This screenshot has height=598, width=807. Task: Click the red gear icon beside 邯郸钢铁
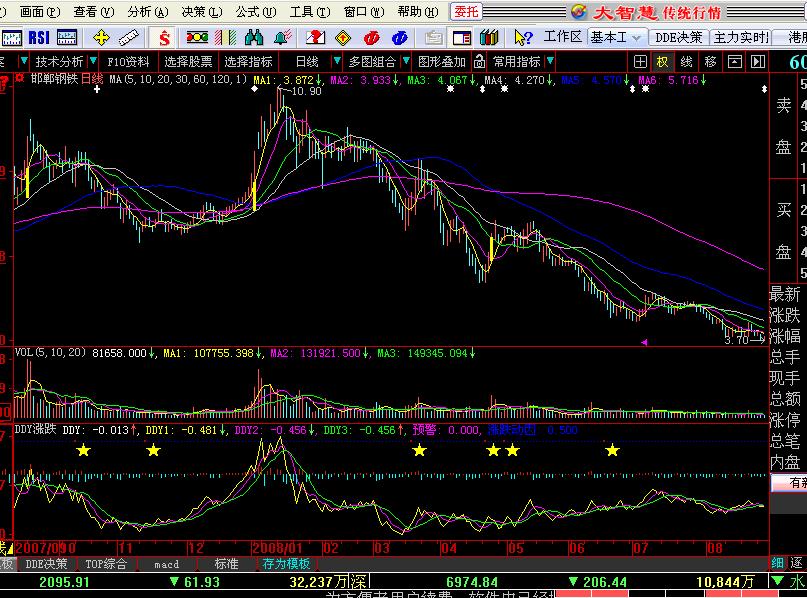click(x=20, y=78)
